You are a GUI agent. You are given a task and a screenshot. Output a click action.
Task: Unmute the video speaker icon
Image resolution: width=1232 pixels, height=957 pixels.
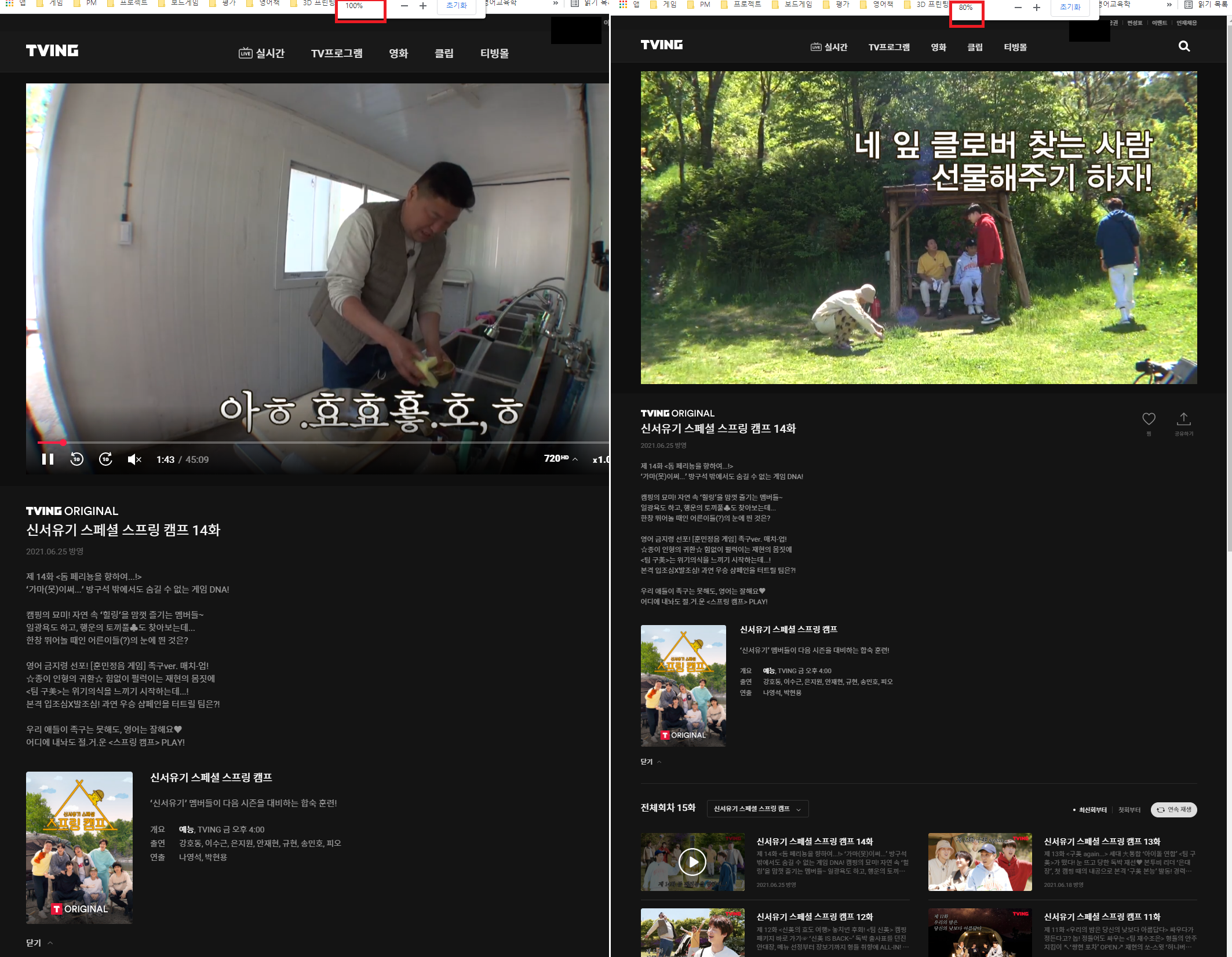click(134, 459)
